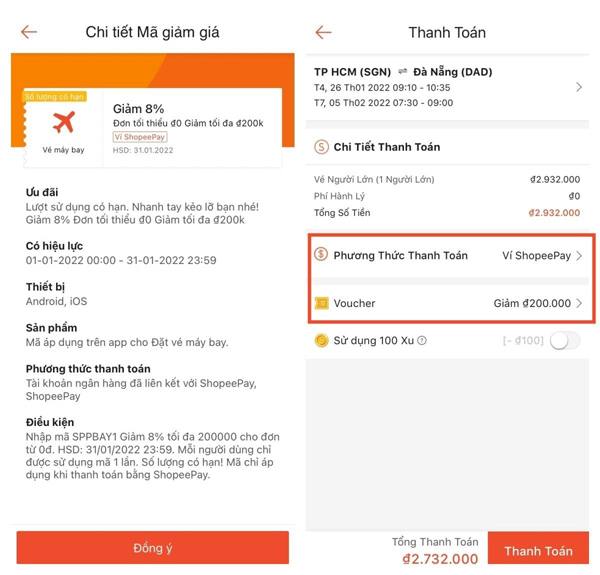Tap the airplane voucher icon

click(64, 122)
